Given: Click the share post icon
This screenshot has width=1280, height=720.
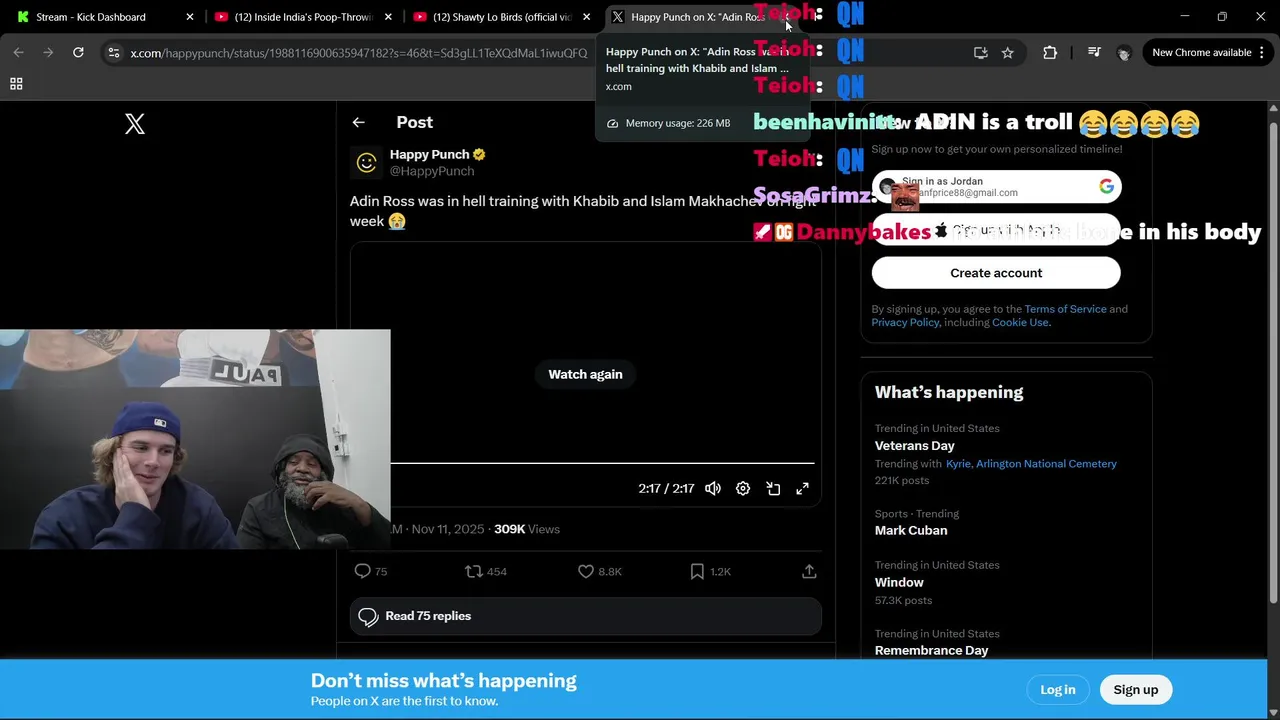Looking at the screenshot, I should point(809,571).
